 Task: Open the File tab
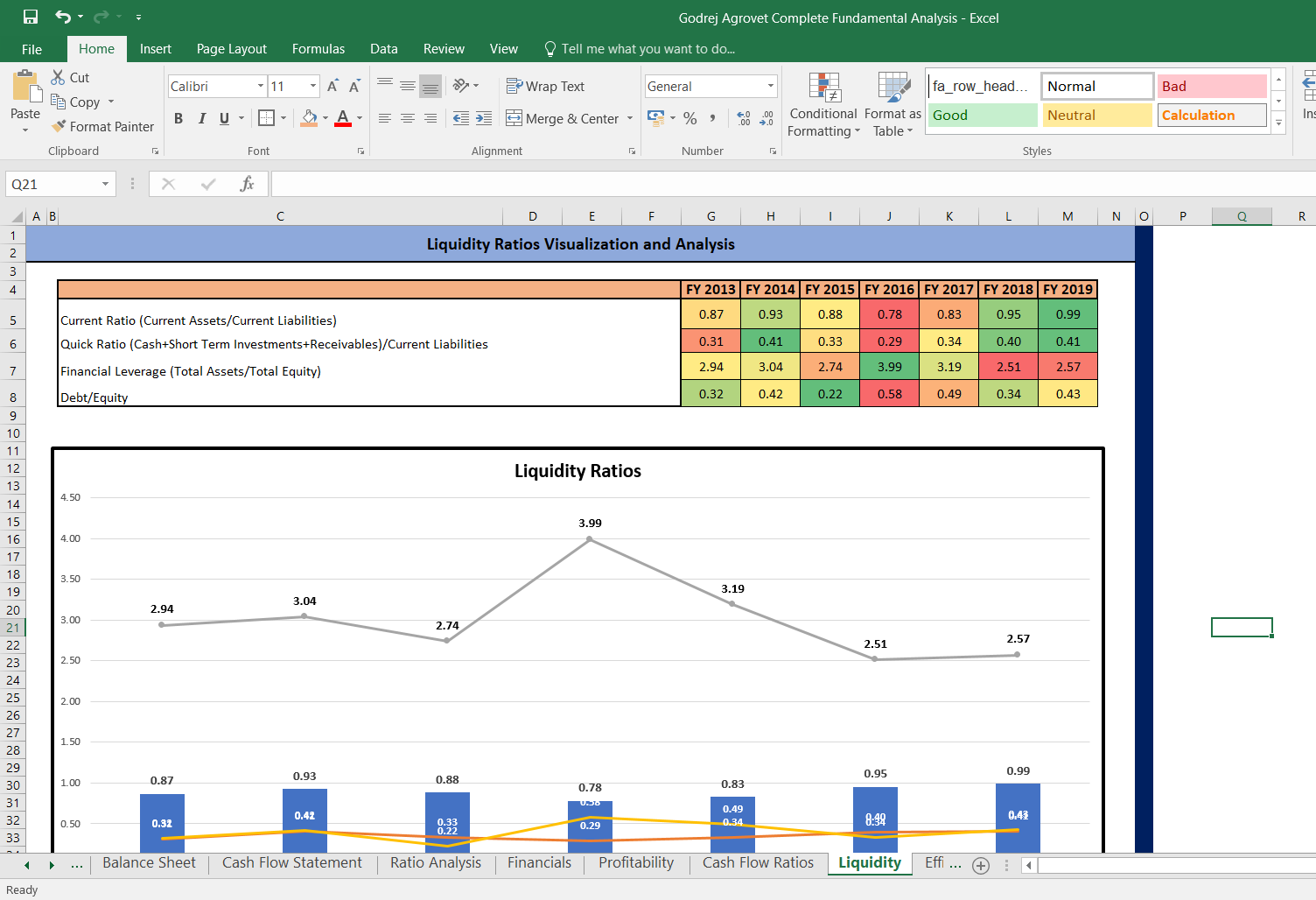[x=32, y=49]
